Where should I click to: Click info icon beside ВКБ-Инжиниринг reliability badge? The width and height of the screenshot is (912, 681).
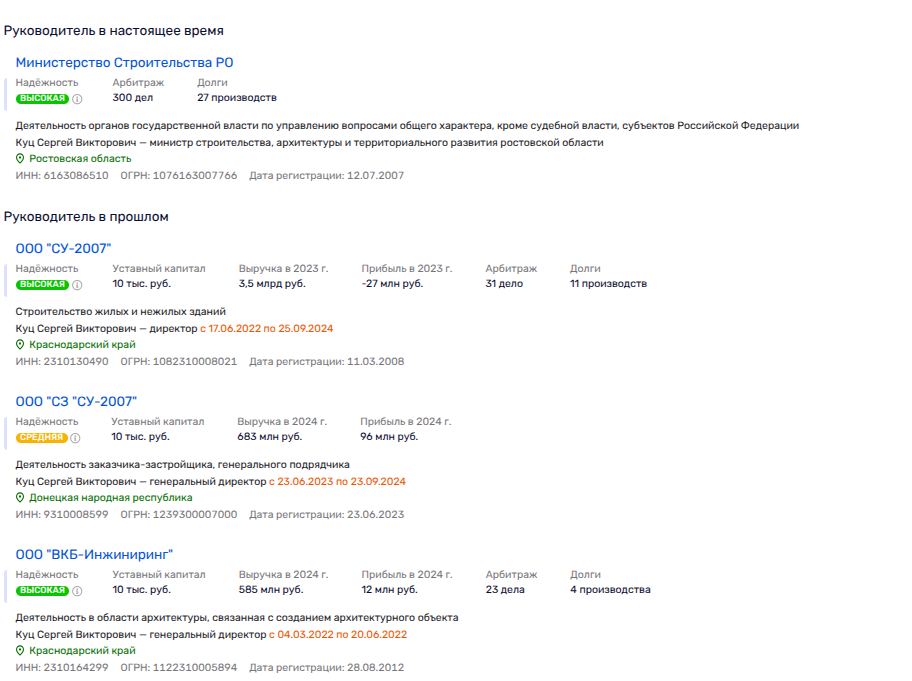(78, 590)
